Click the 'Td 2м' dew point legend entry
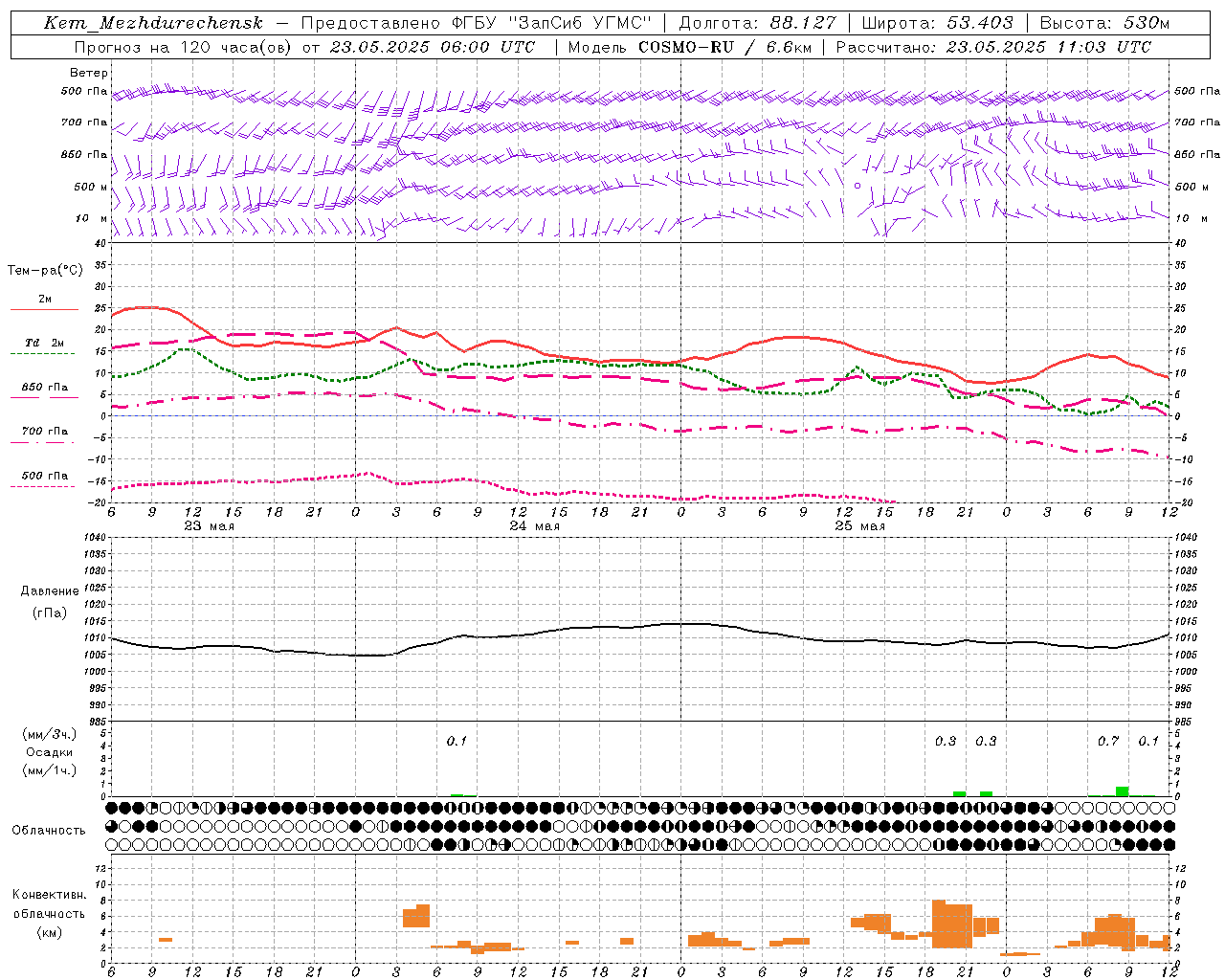Image resolution: width=1225 pixels, height=980 pixels. point(44,343)
